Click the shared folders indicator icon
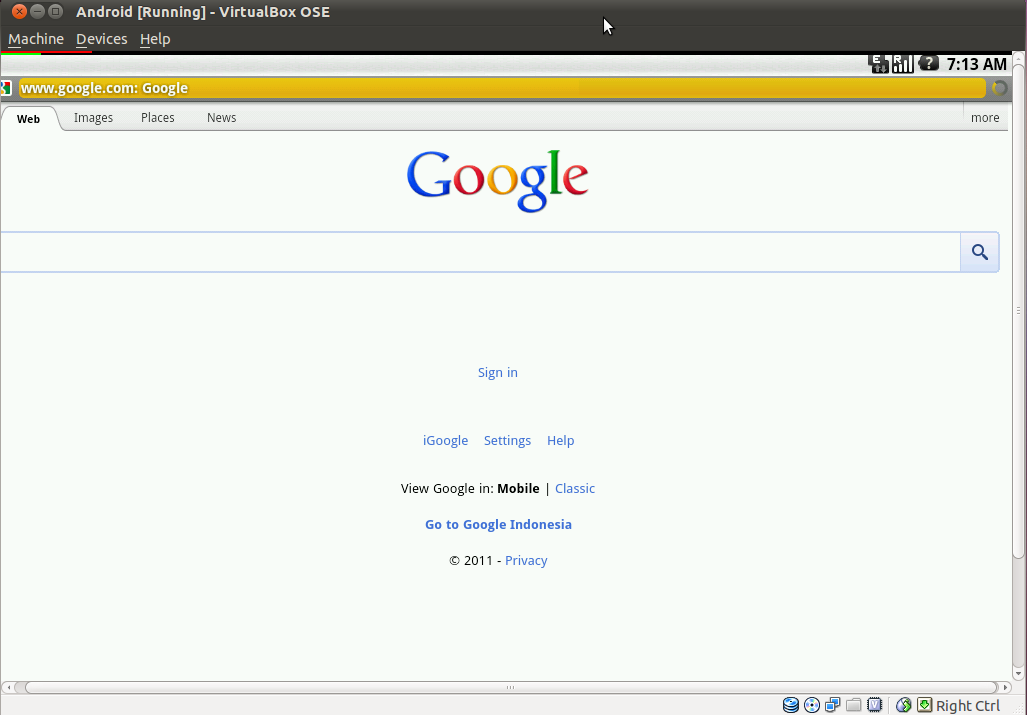 coord(853,705)
